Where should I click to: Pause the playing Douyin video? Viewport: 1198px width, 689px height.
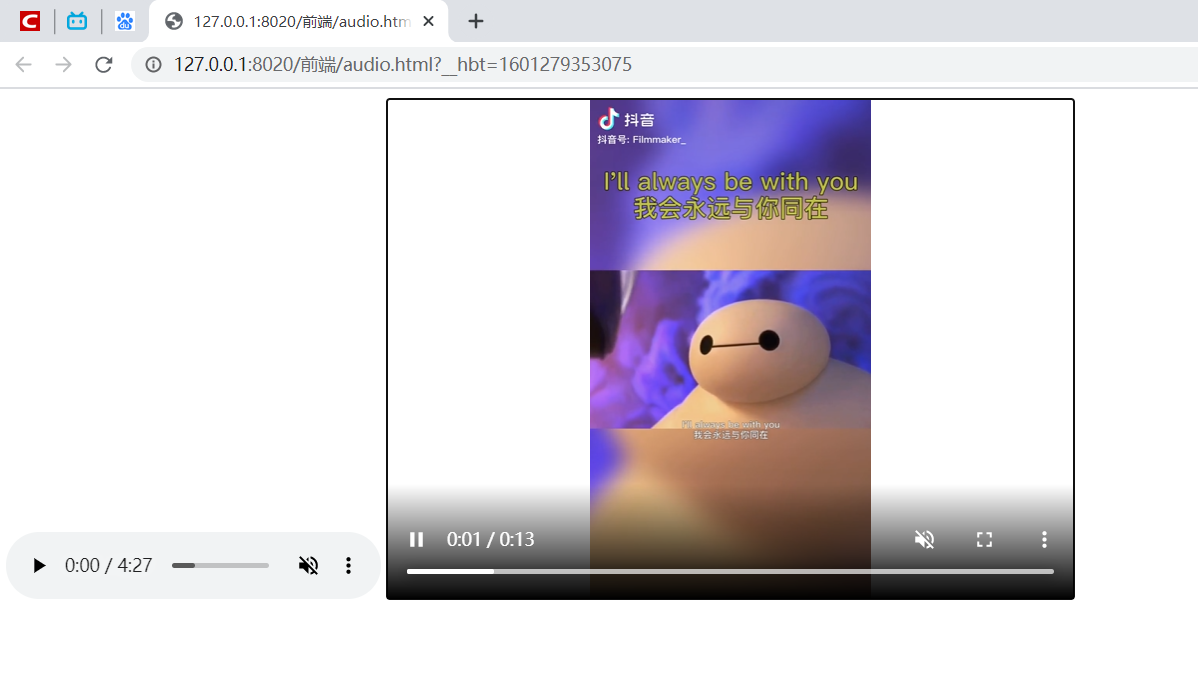click(x=416, y=539)
